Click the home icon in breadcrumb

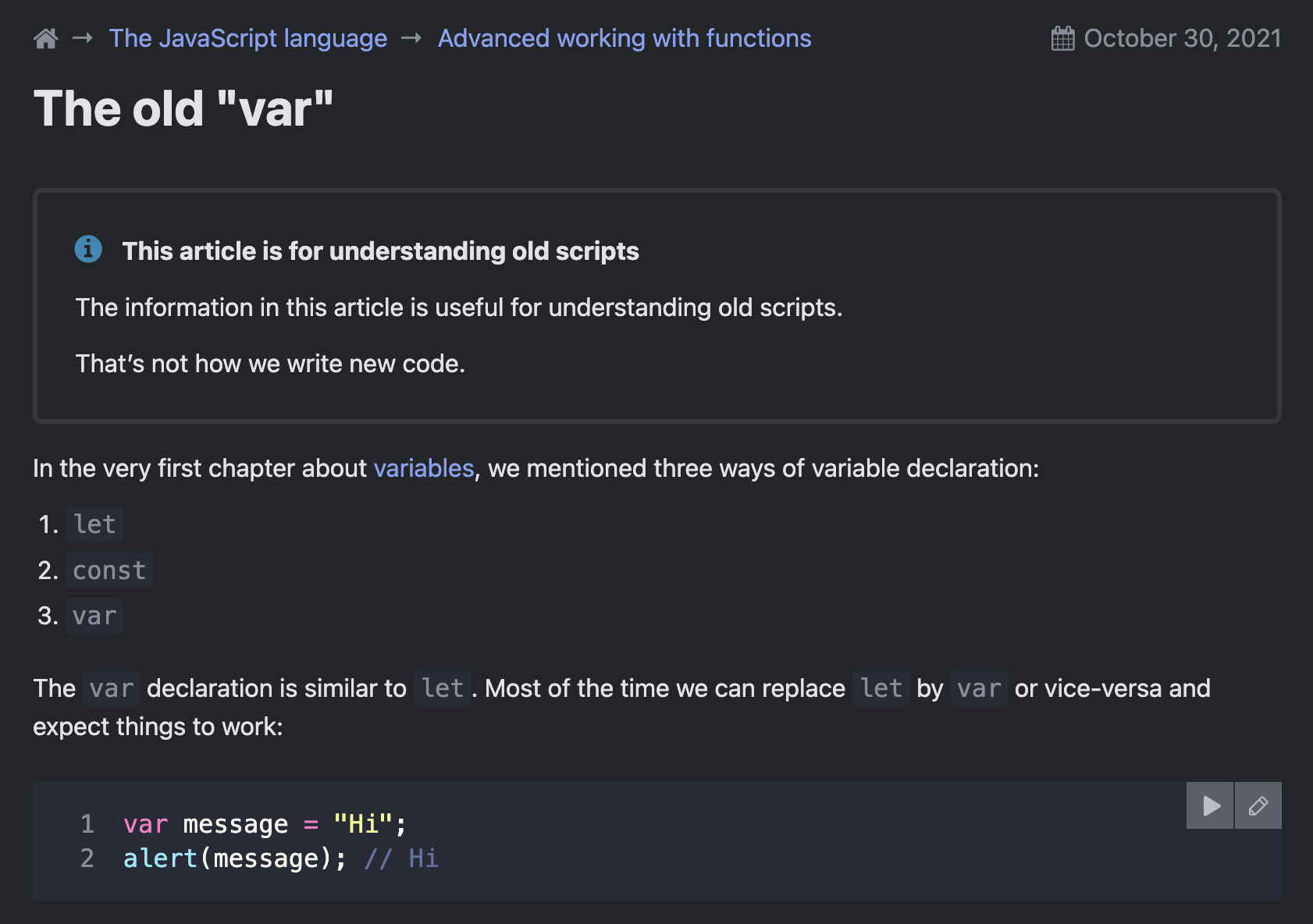pos(46,38)
